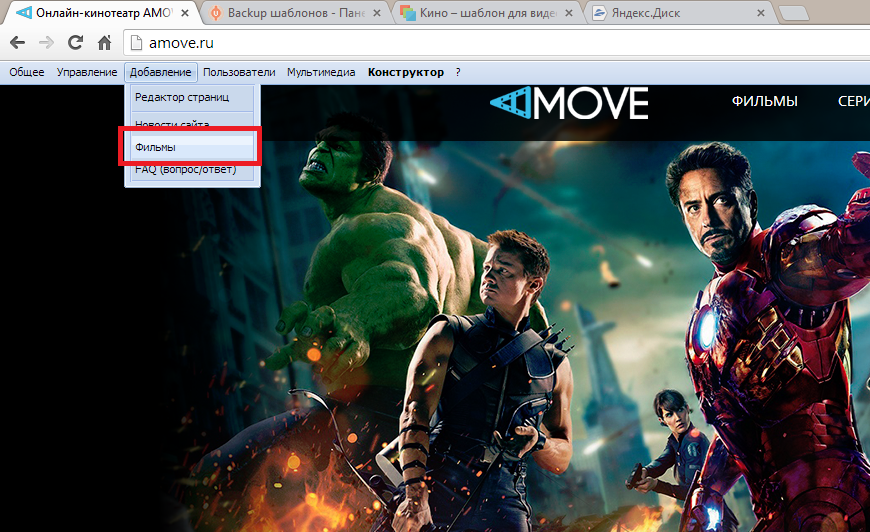Close the Кино – шаблон tab

(x=569, y=13)
